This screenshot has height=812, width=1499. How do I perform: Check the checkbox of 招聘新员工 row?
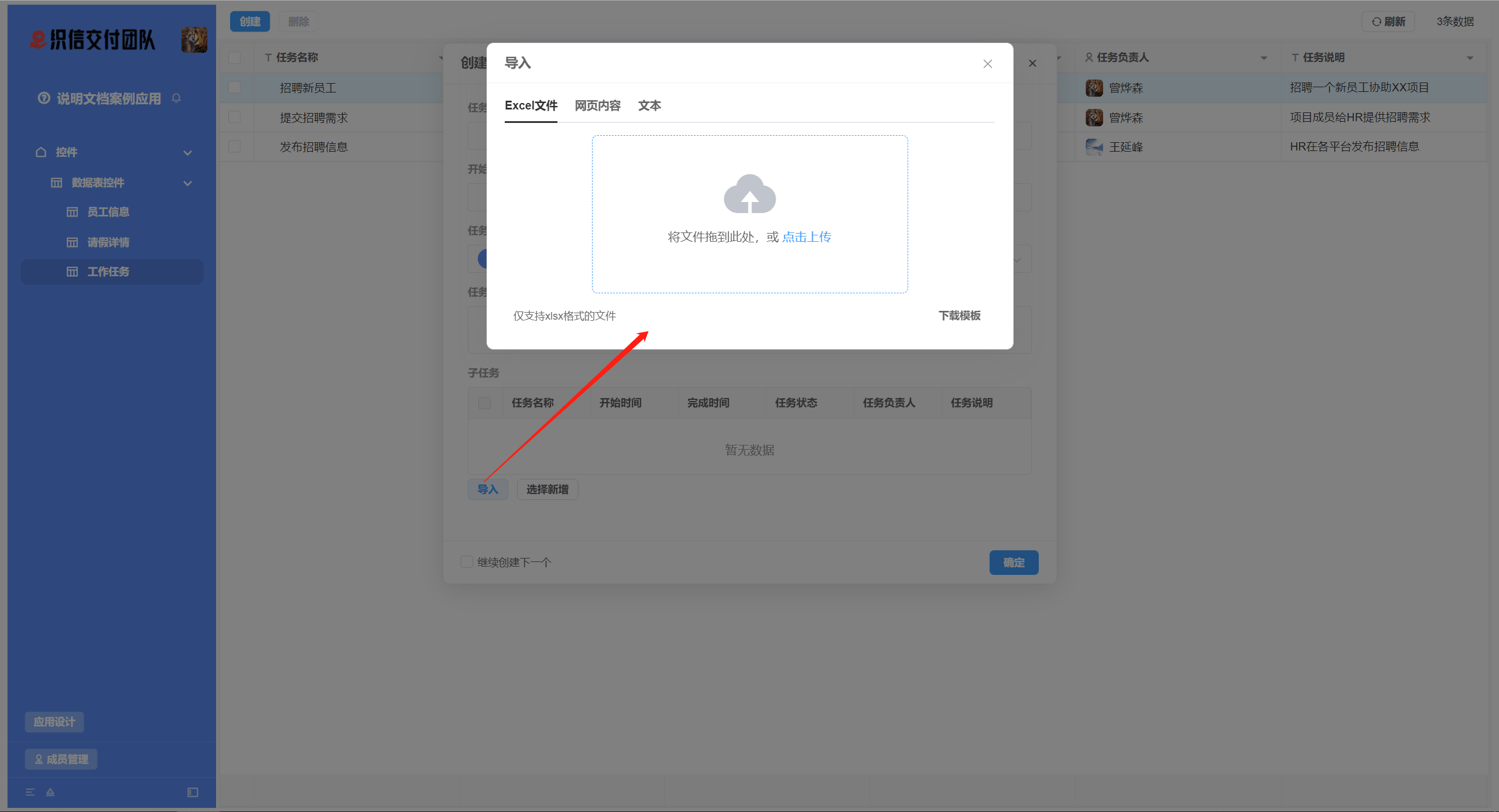(x=235, y=87)
